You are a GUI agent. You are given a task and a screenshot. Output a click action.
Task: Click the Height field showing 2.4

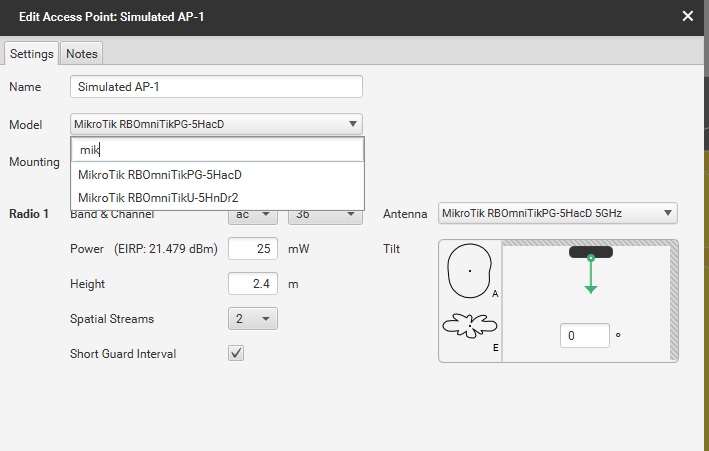pyautogui.click(x=253, y=284)
